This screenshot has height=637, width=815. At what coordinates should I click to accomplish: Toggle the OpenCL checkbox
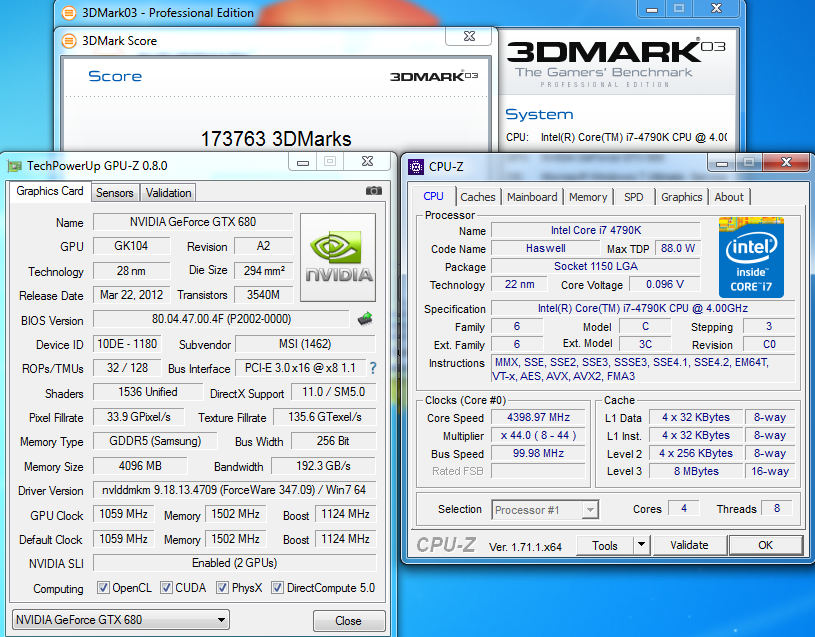103,588
